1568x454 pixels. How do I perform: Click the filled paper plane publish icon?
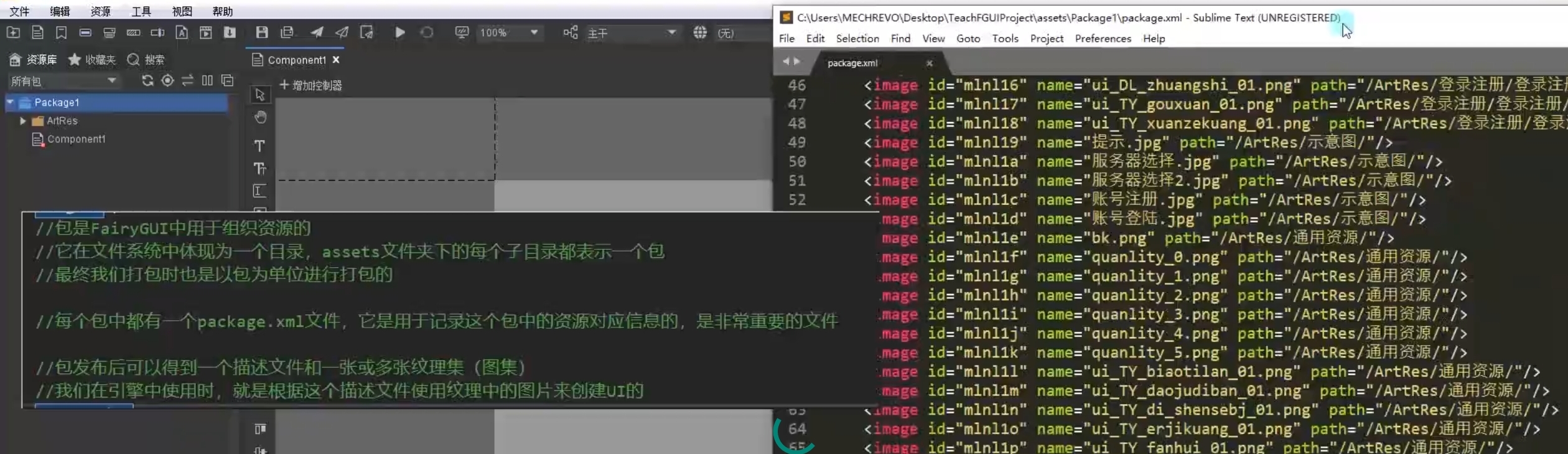[317, 32]
